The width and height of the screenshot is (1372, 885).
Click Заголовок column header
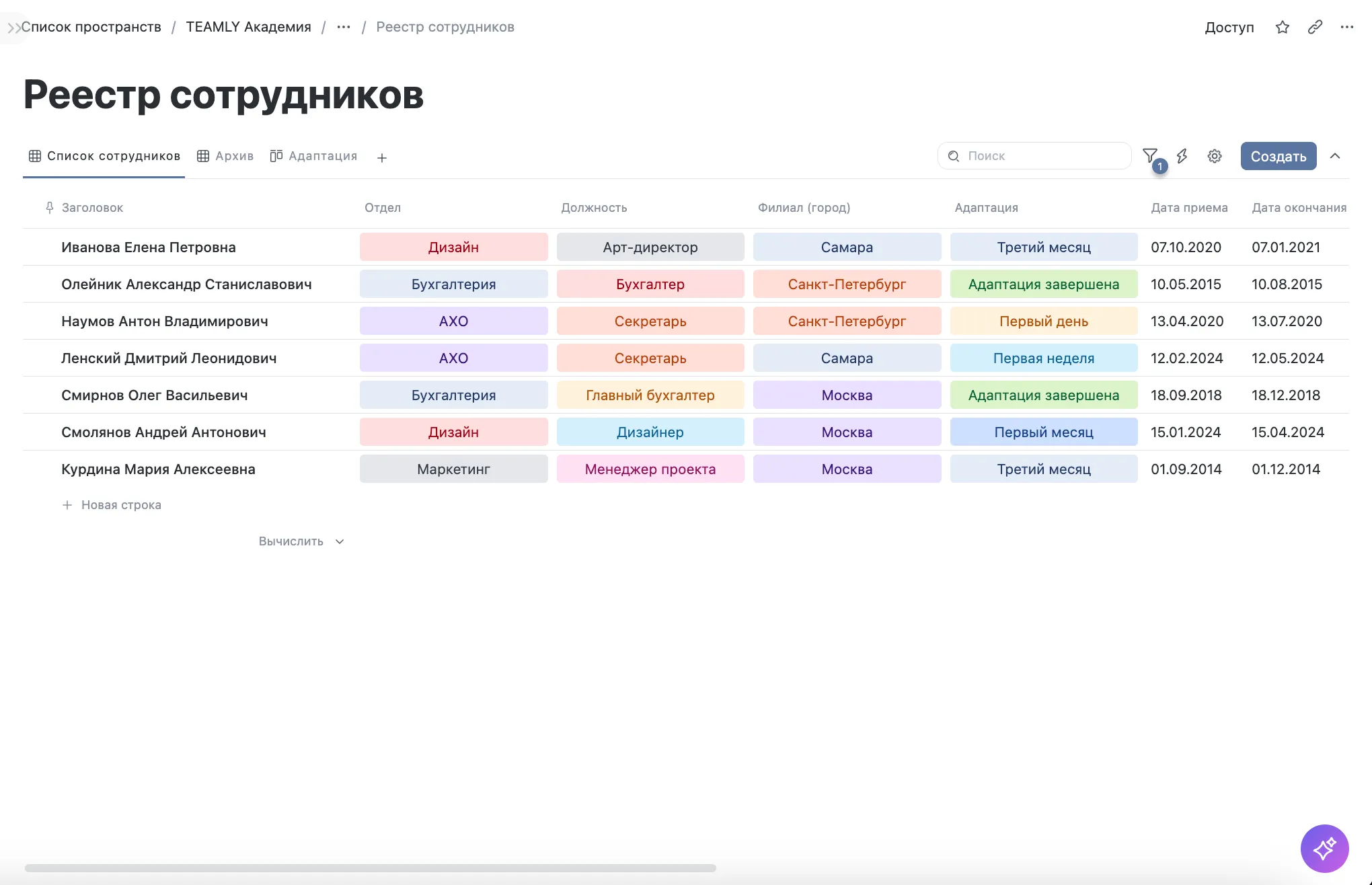(92, 208)
